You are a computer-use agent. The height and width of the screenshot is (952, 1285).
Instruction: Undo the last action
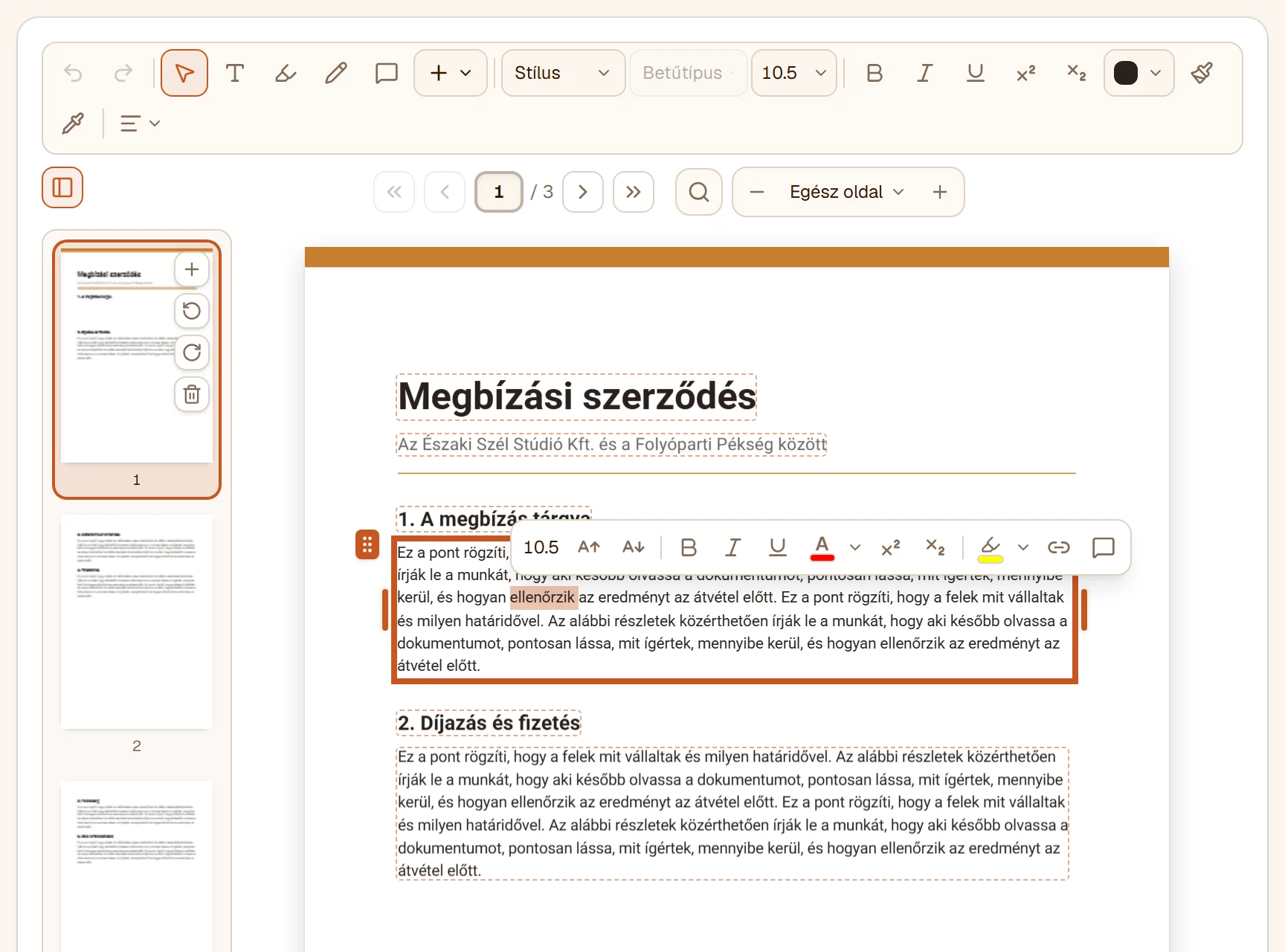pos(73,73)
